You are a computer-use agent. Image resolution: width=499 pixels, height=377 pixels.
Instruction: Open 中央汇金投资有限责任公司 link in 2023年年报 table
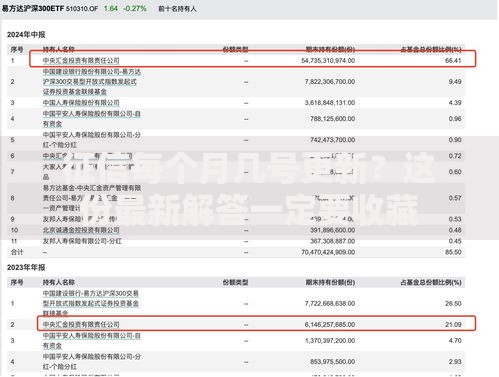[81, 324]
